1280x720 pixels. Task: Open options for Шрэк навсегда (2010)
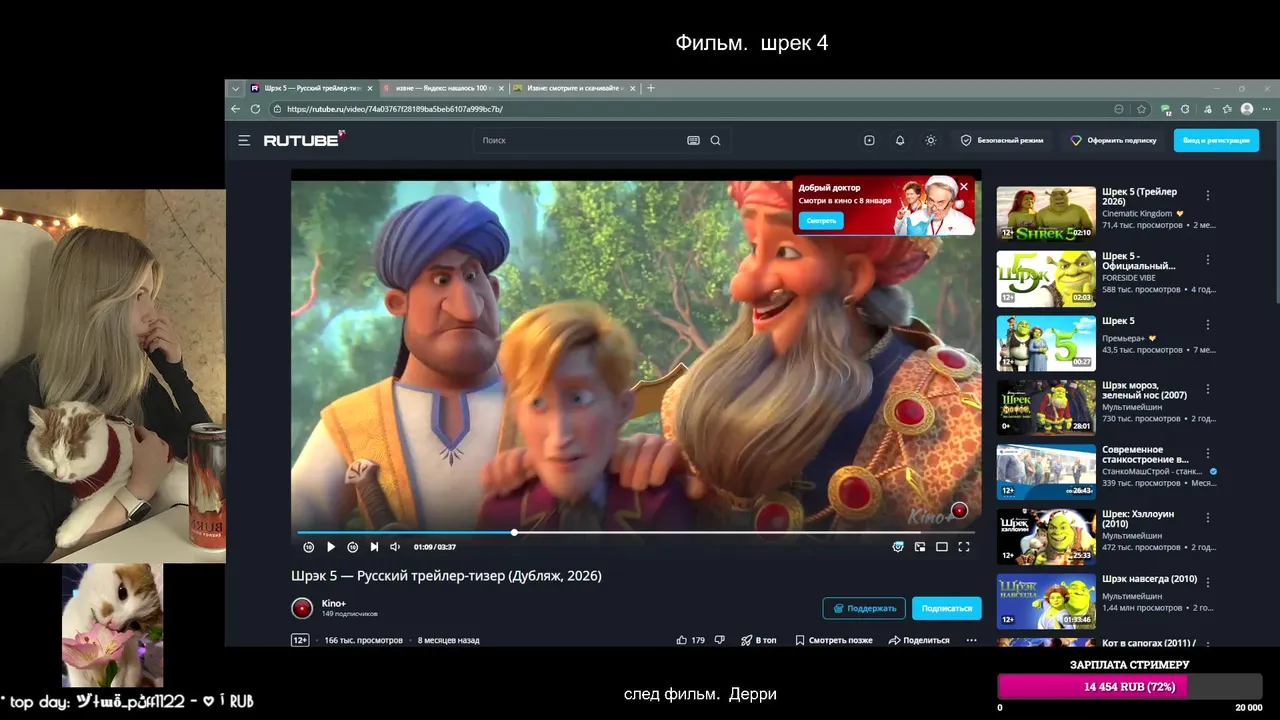click(1208, 583)
